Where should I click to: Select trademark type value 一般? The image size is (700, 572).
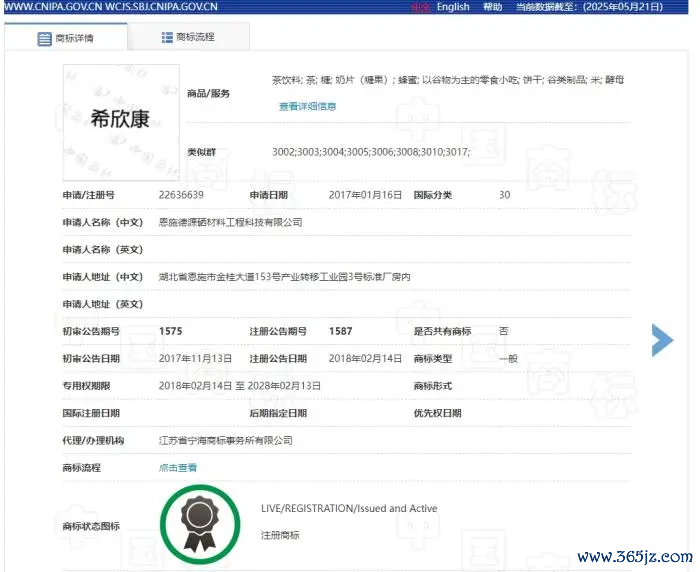508,358
